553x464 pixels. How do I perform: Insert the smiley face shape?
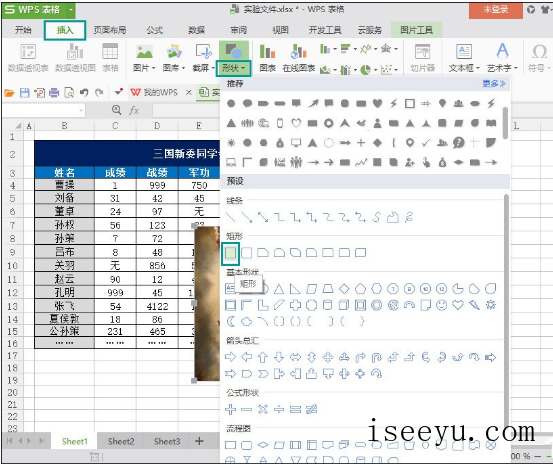[x=441, y=305]
